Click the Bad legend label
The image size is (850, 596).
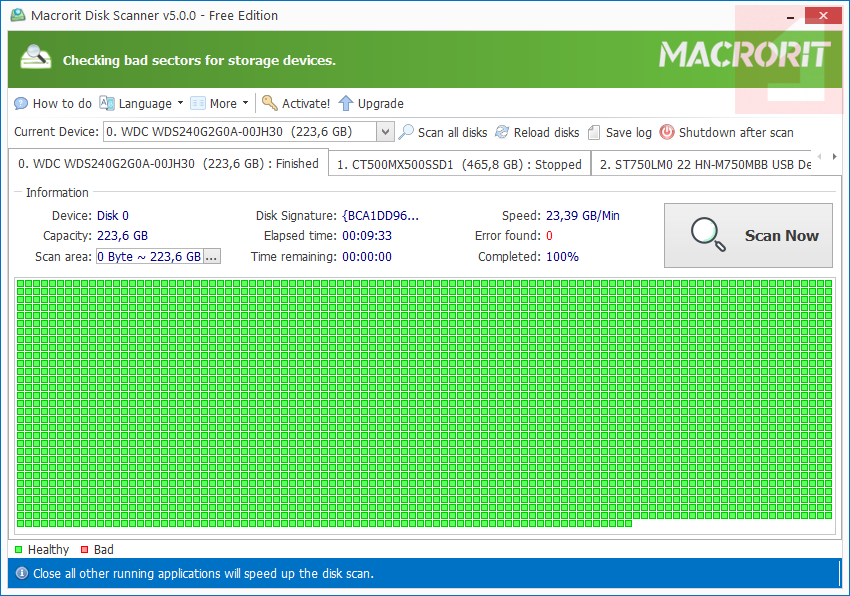tap(104, 549)
